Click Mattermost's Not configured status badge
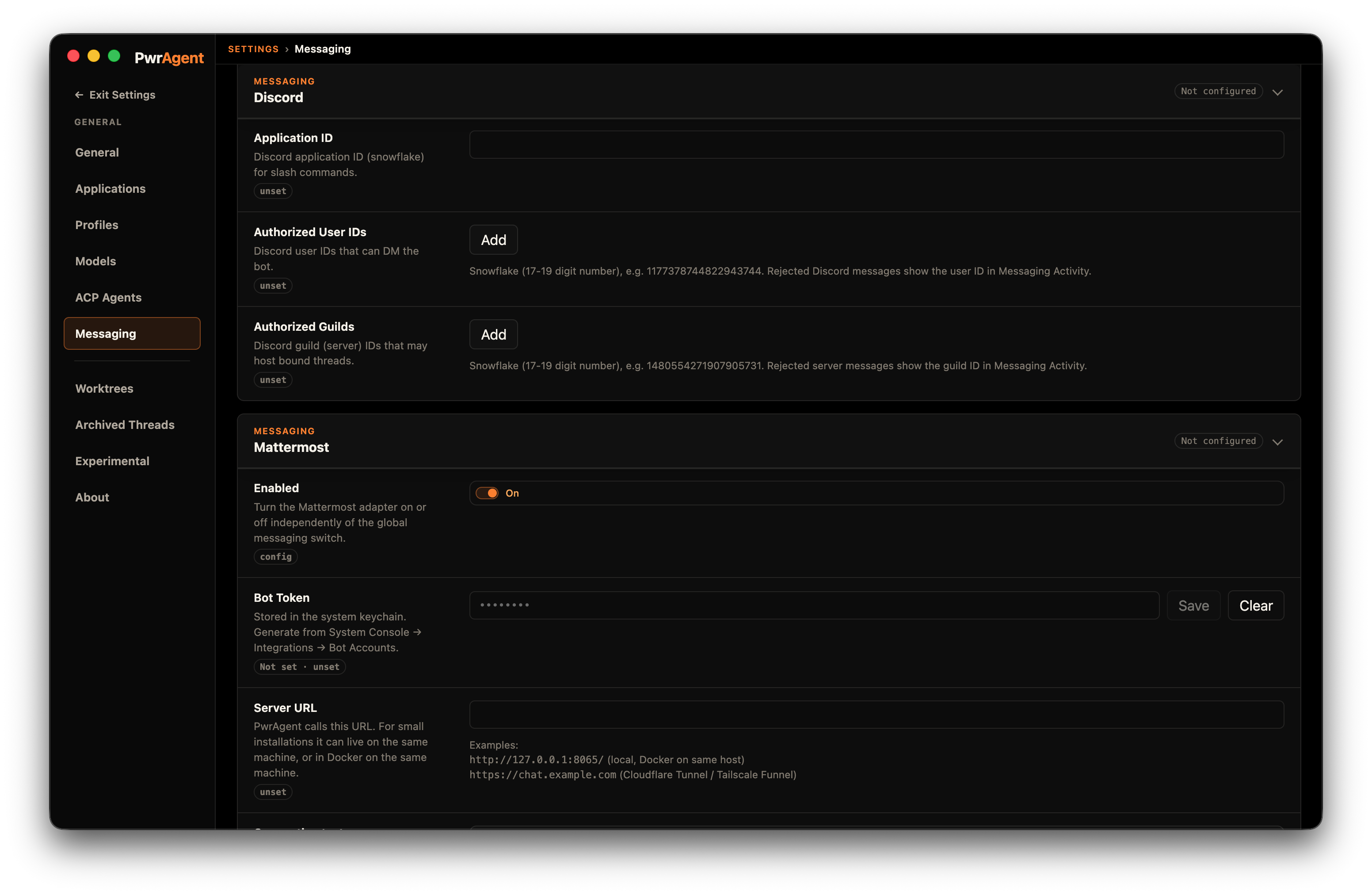Image resolution: width=1372 pixels, height=895 pixels. point(1218,441)
